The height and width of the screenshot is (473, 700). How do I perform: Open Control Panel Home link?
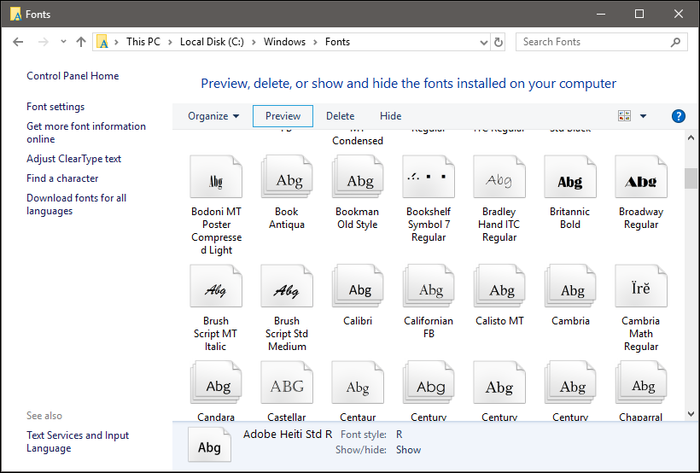click(72, 76)
